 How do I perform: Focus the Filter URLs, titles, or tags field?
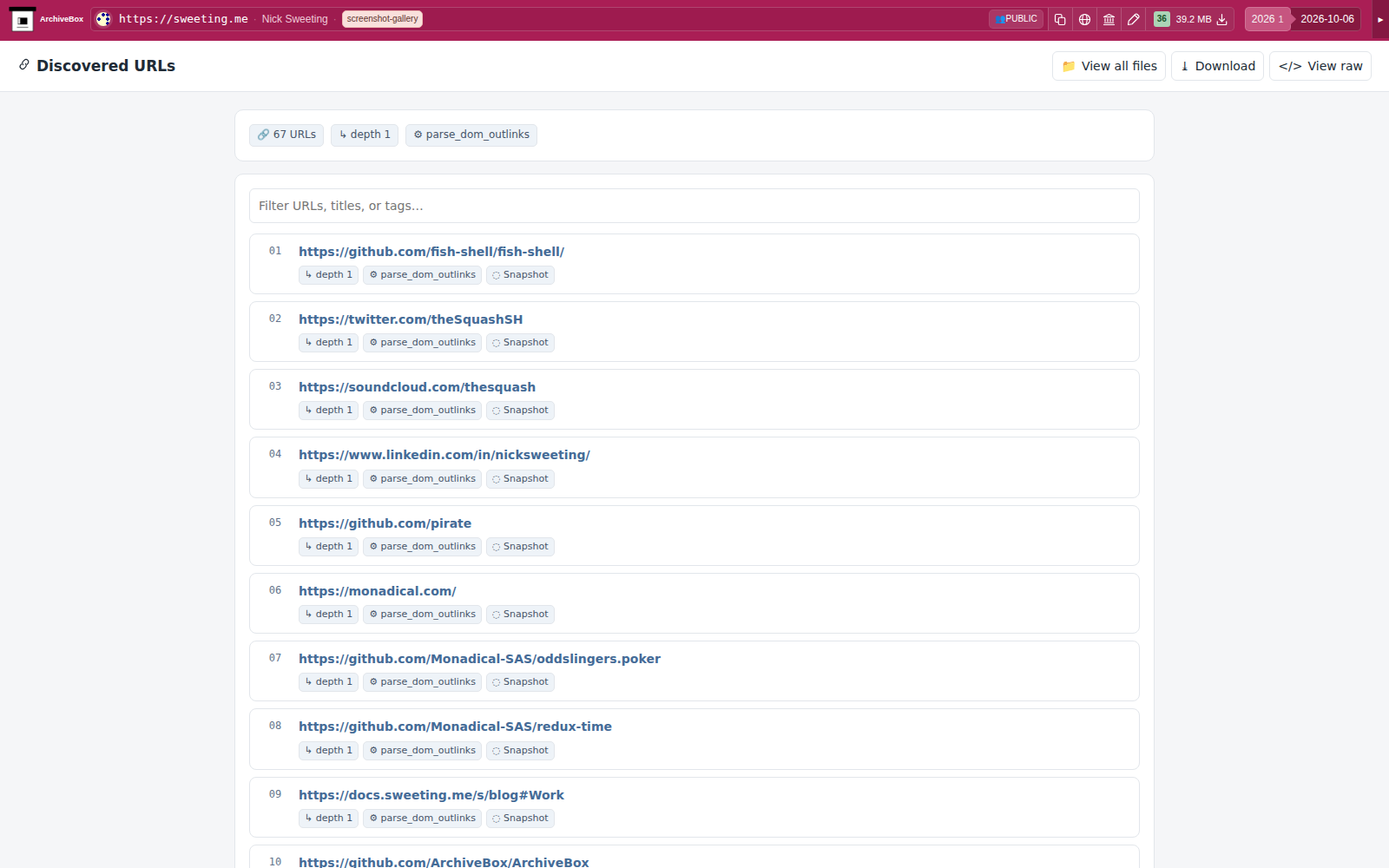click(x=694, y=206)
